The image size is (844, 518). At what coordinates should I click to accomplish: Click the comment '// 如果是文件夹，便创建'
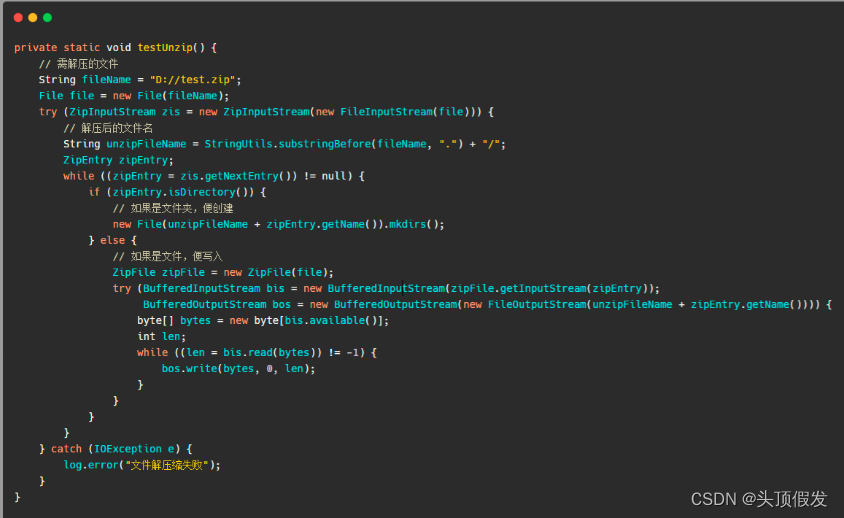click(x=173, y=208)
